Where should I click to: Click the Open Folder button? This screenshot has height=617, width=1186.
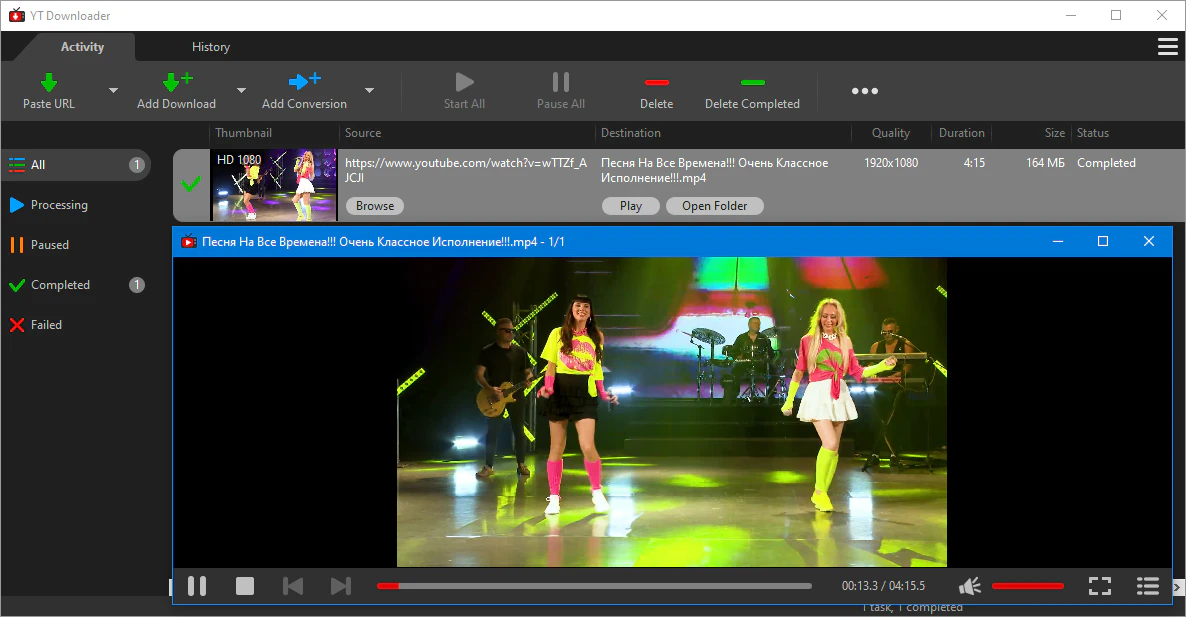tap(715, 206)
